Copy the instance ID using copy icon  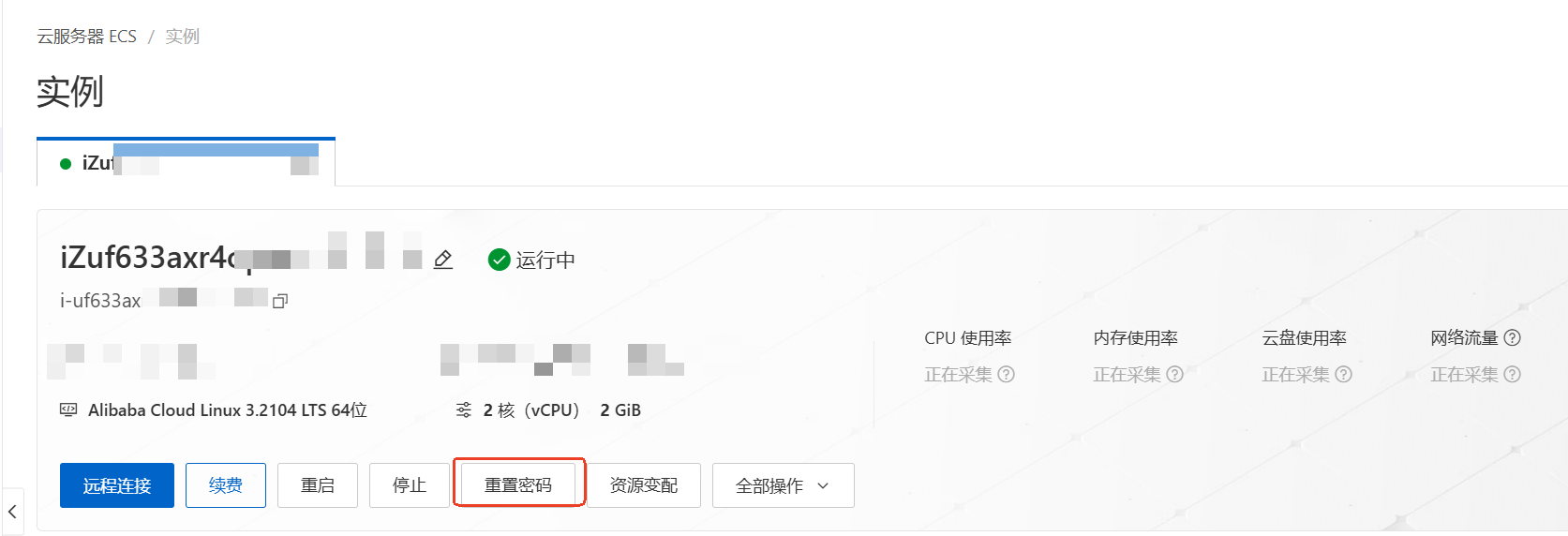click(279, 301)
